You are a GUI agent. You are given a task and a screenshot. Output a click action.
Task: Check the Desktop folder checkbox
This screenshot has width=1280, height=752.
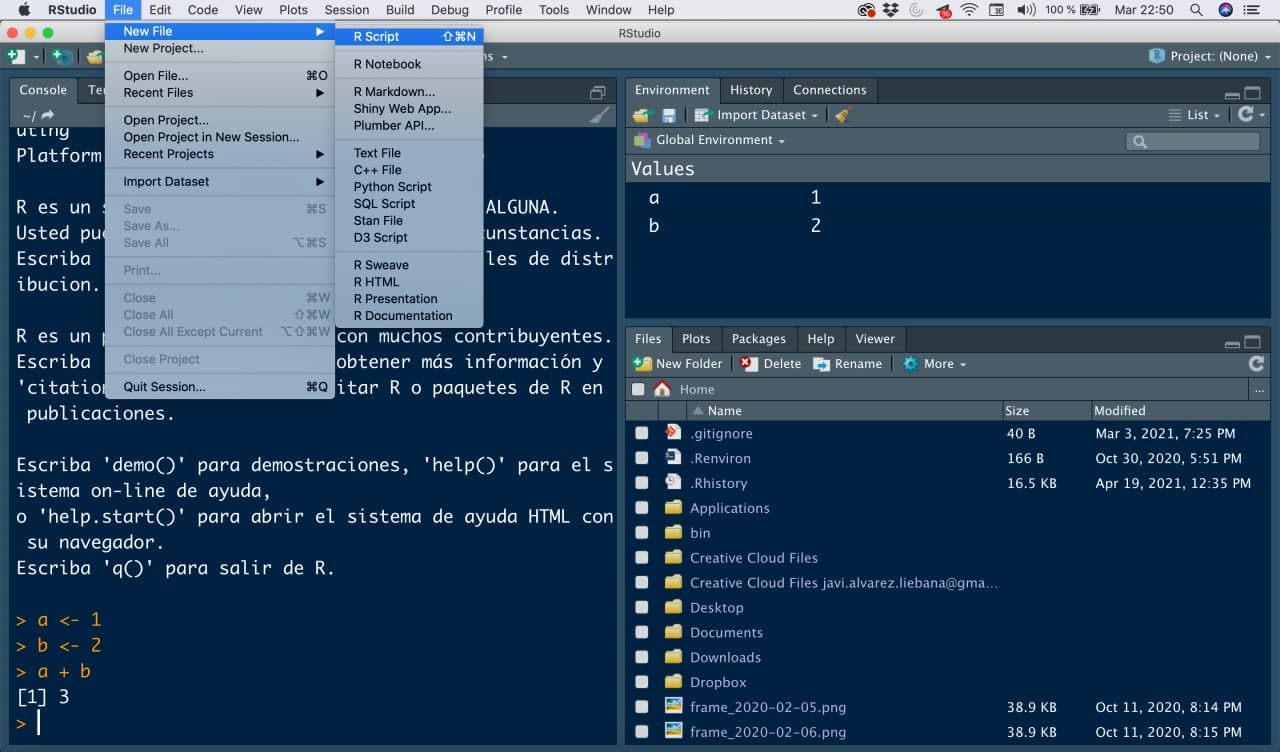[641, 608]
